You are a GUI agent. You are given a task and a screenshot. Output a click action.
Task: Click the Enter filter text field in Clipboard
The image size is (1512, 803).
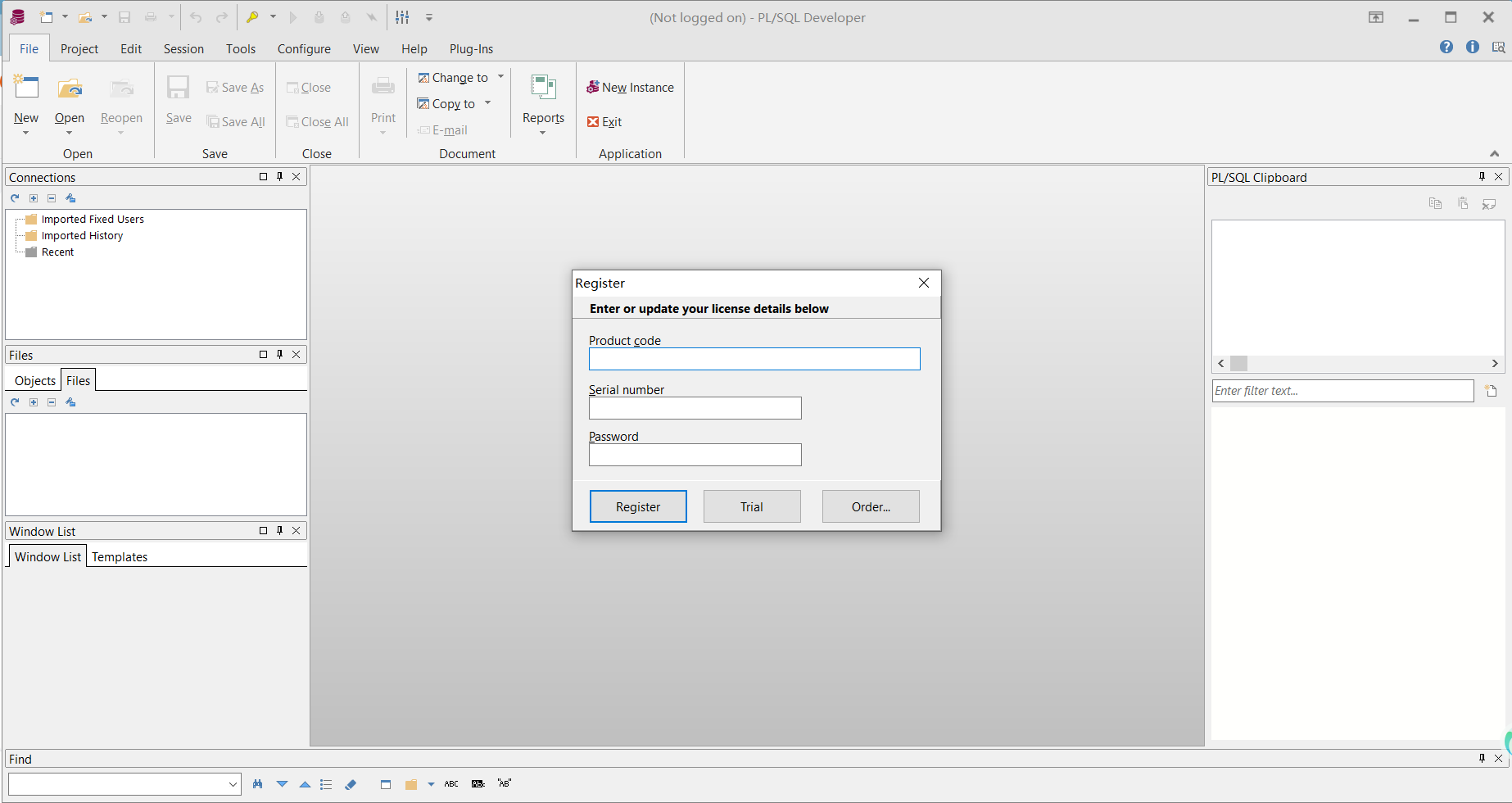[x=1342, y=391]
